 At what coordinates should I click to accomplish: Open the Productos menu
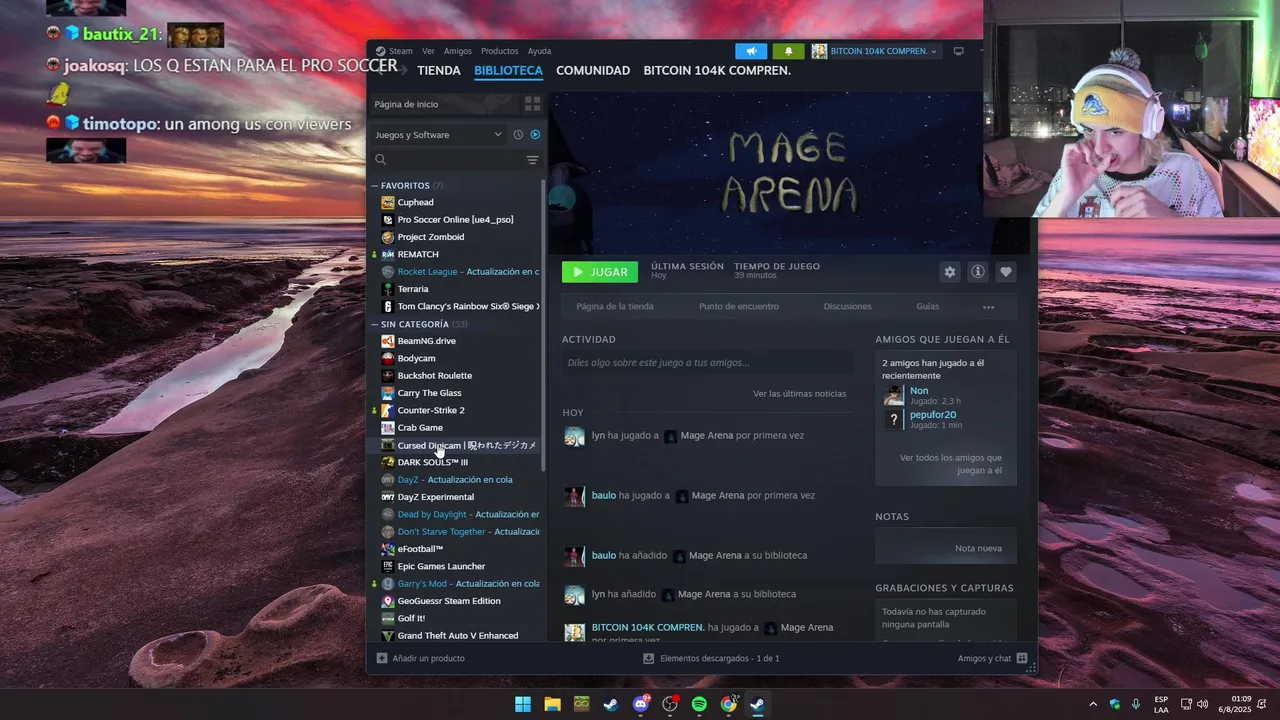[500, 51]
